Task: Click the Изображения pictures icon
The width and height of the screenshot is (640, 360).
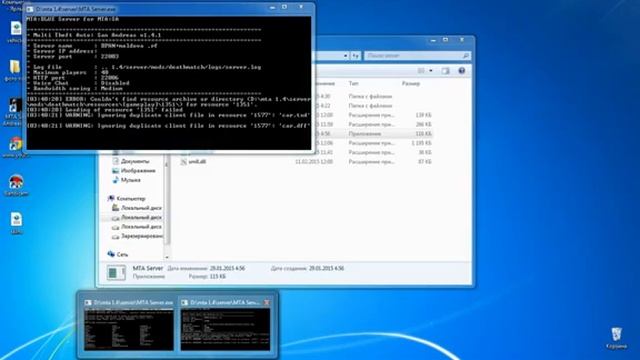Action: [x=116, y=171]
